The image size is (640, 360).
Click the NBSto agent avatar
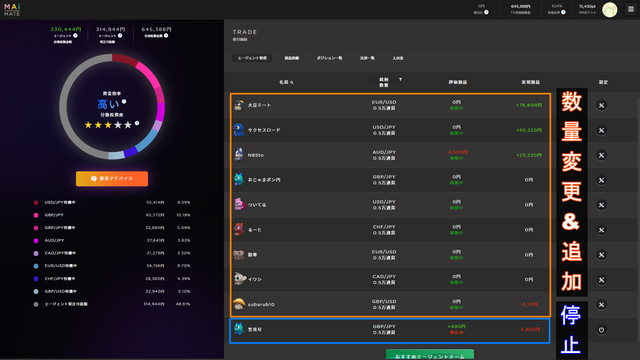pyautogui.click(x=239, y=155)
